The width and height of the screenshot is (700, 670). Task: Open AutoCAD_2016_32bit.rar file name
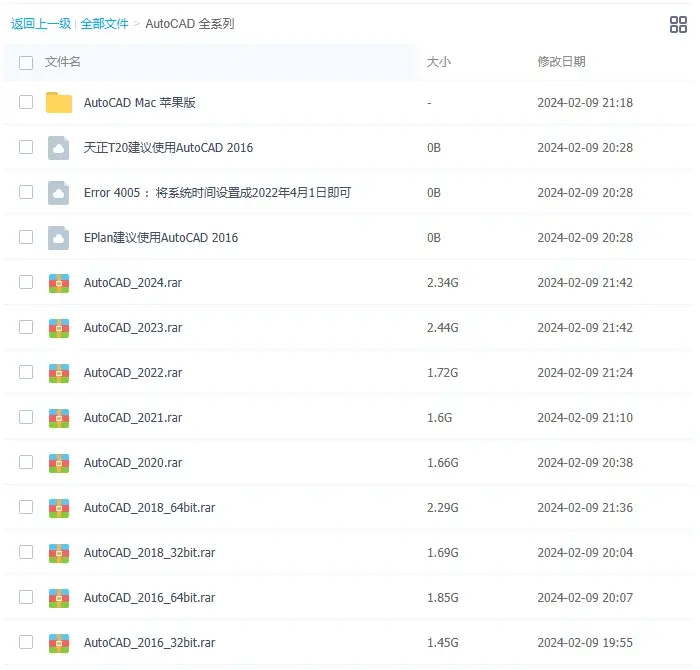150,643
